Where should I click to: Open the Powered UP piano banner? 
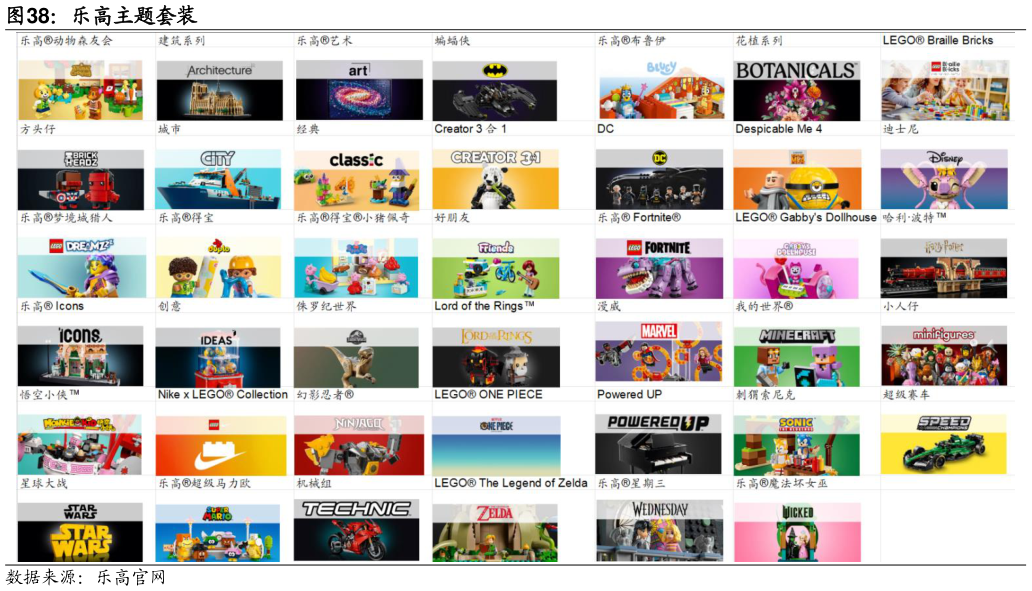(x=658, y=444)
